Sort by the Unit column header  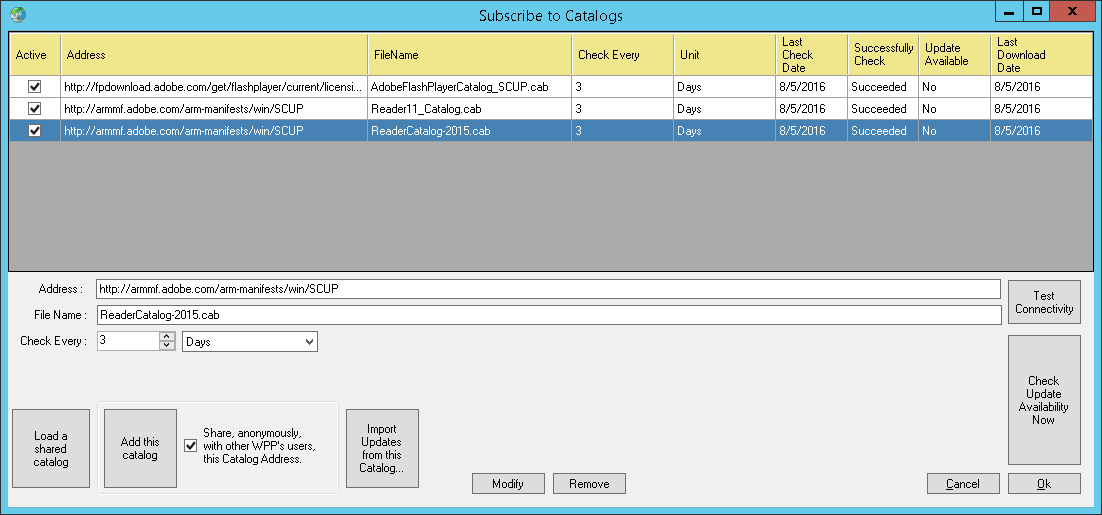[x=725, y=55]
